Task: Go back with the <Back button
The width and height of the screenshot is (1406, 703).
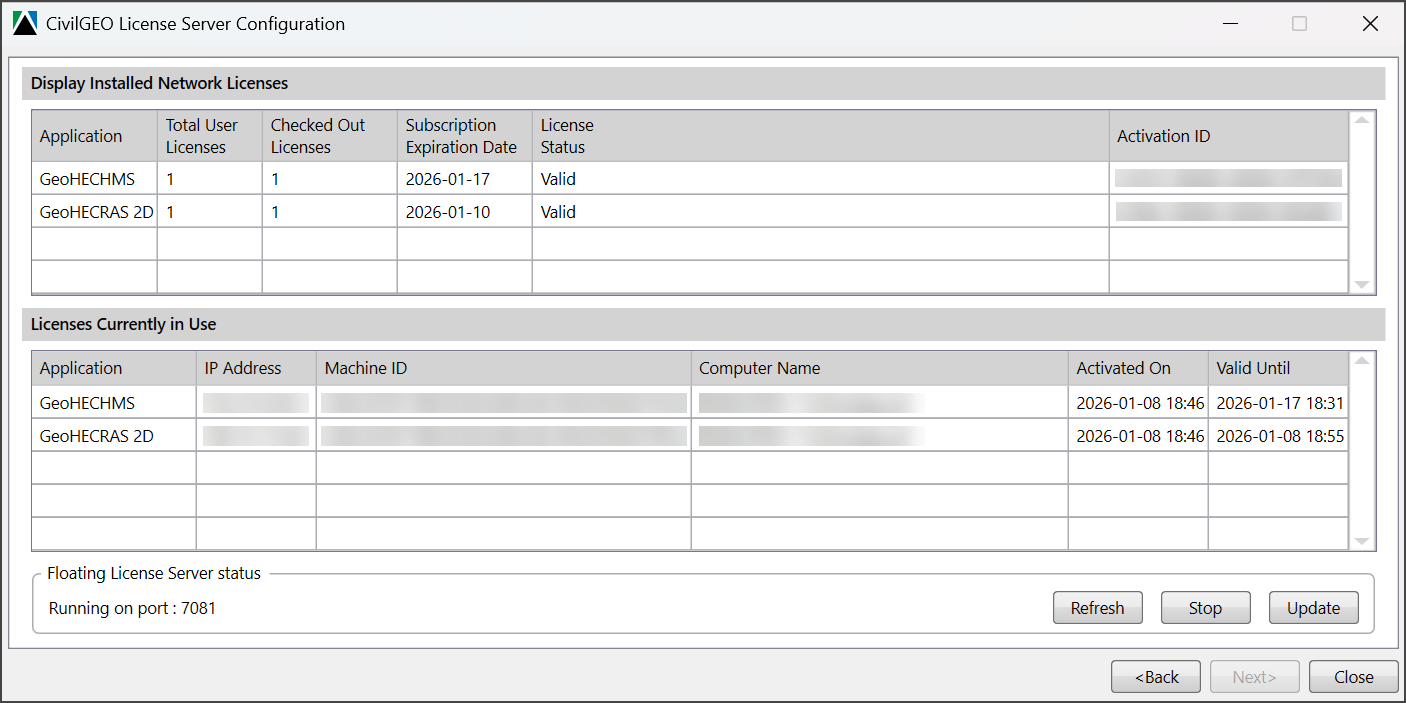Action: (x=1155, y=677)
